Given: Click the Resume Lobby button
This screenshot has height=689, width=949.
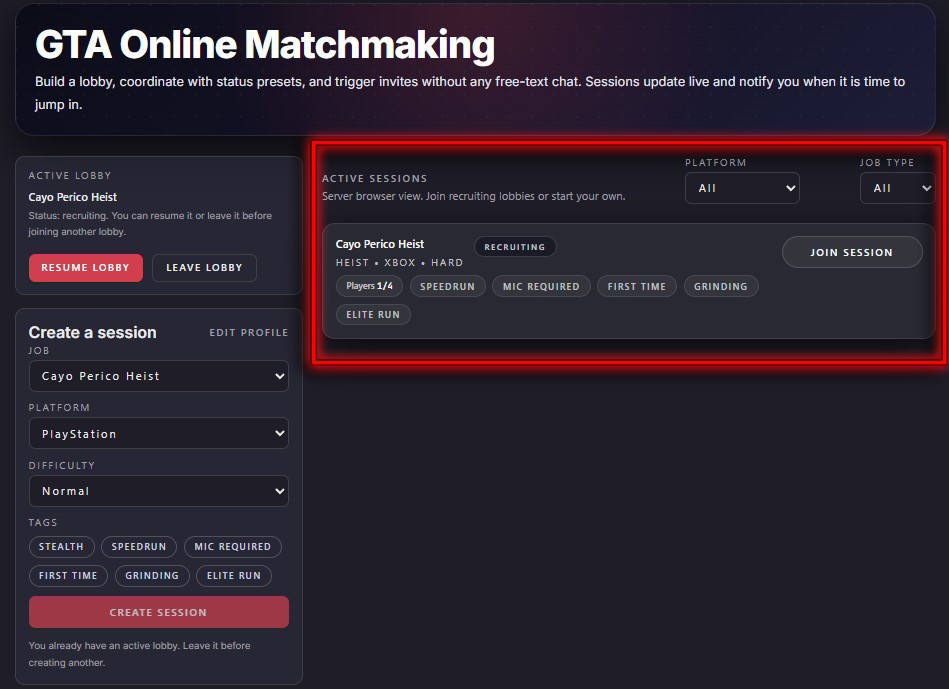Looking at the screenshot, I should point(85,268).
